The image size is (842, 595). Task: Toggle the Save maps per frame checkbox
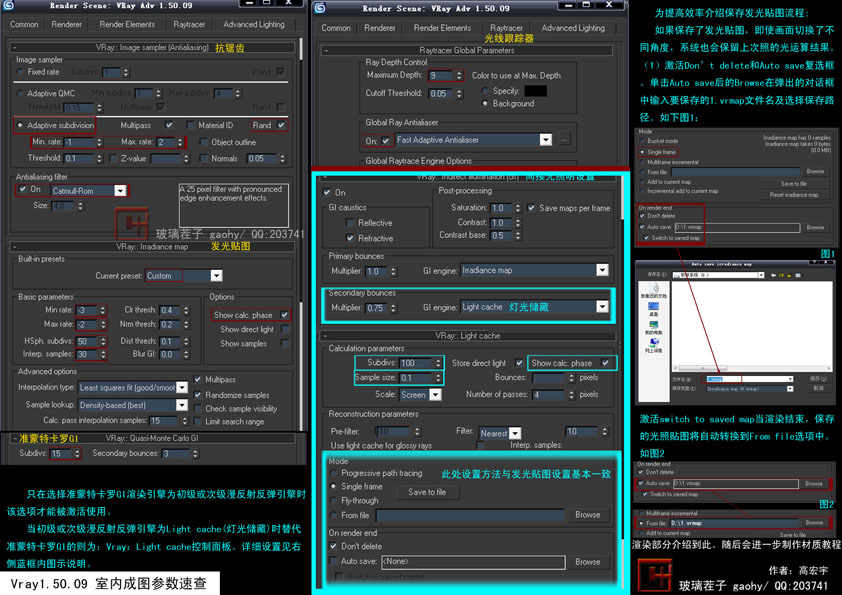coord(531,208)
